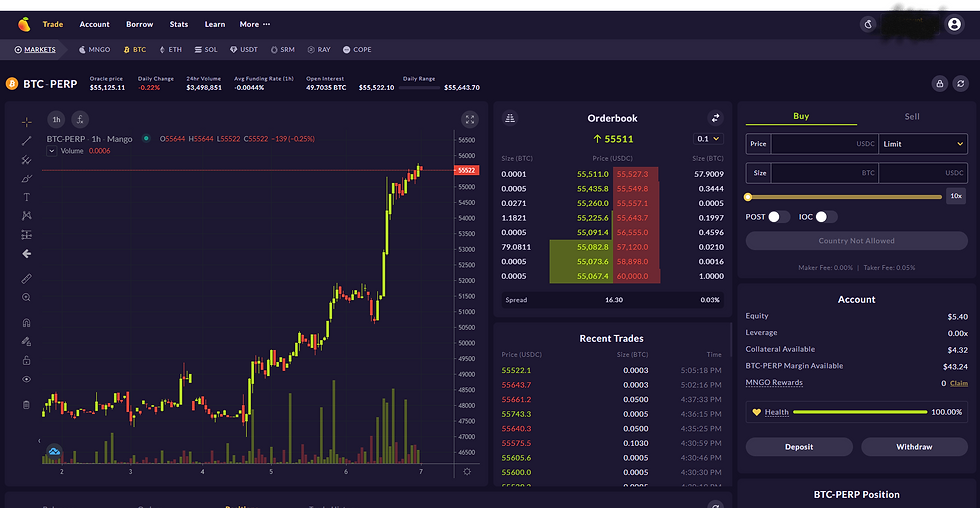This screenshot has width=980, height=508.
Task: Select the RAY market
Action: tap(319, 49)
